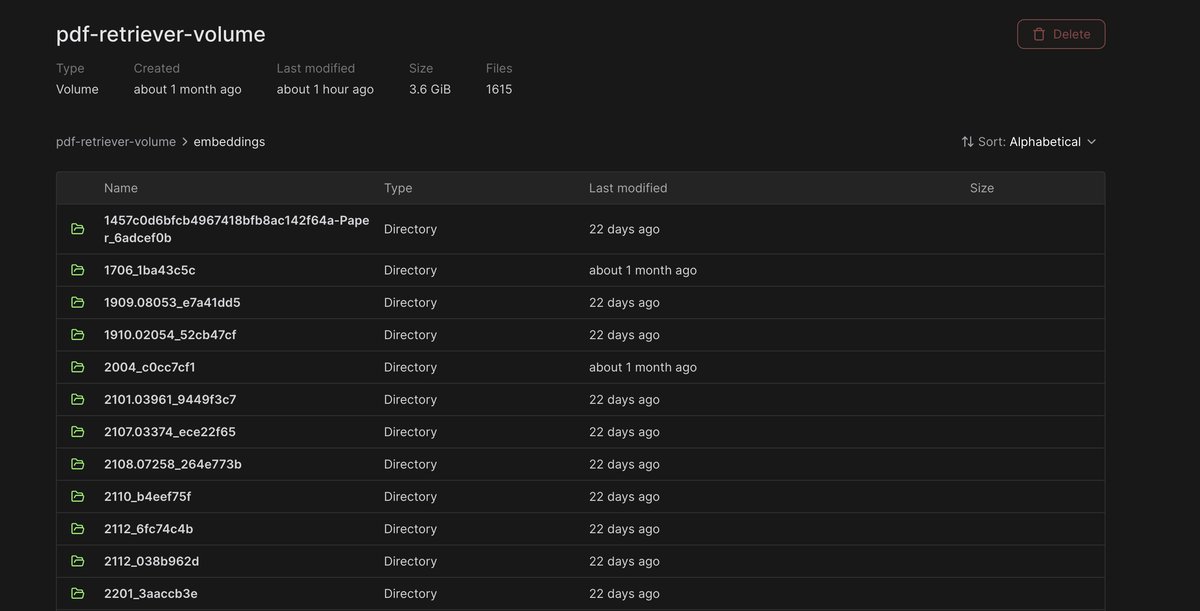Image resolution: width=1200 pixels, height=611 pixels.
Task: Click folder icon for 1910.02054_52cb47cf
Action: click(x=78, y=335)
